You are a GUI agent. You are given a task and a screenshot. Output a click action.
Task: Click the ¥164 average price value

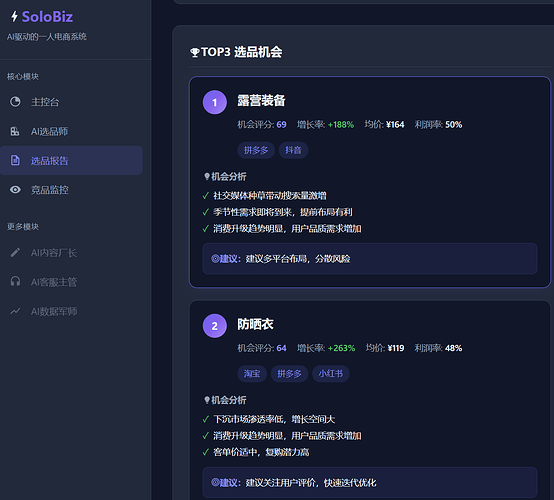(x=395, y=124)
